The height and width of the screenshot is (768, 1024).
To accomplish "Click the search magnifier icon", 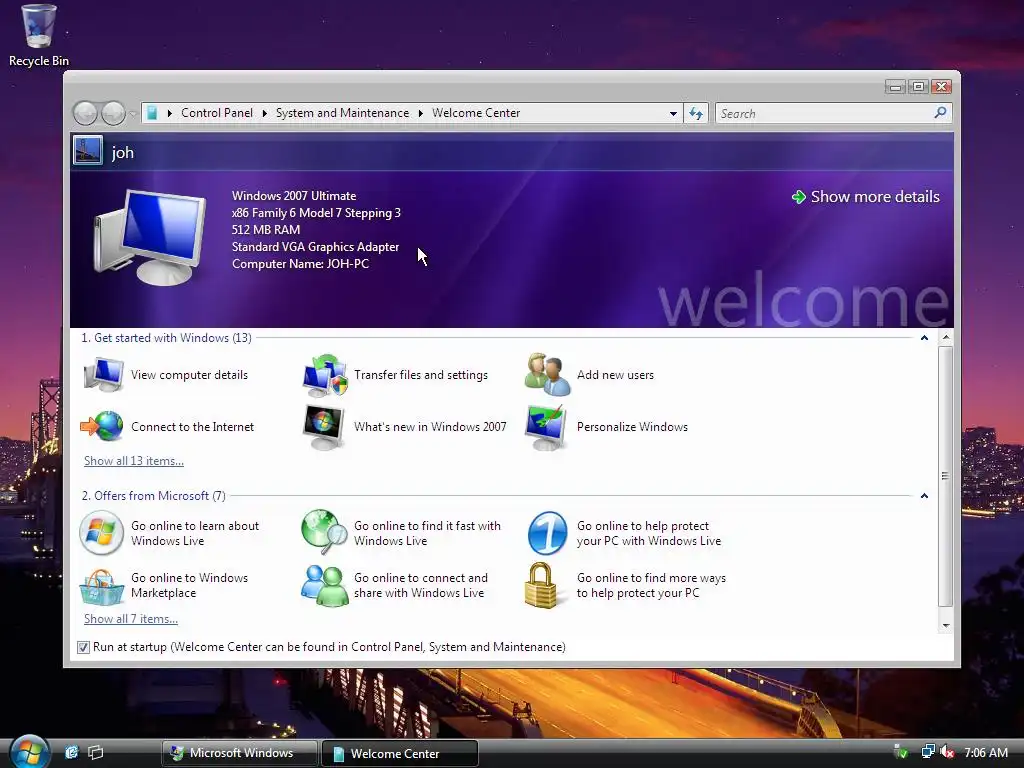I will point(940,113).
